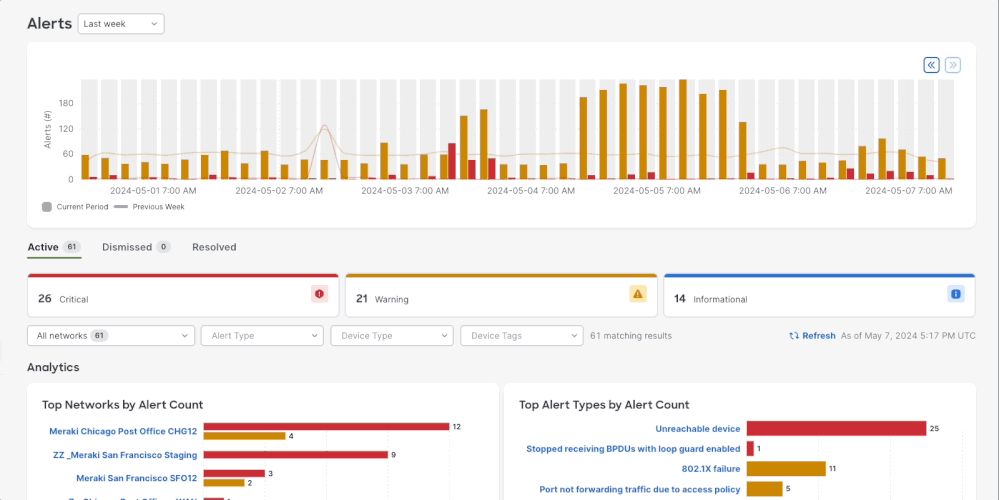999x500 pixels.
Task: Click the next period double-chevron icon
Action: (953, 65)
